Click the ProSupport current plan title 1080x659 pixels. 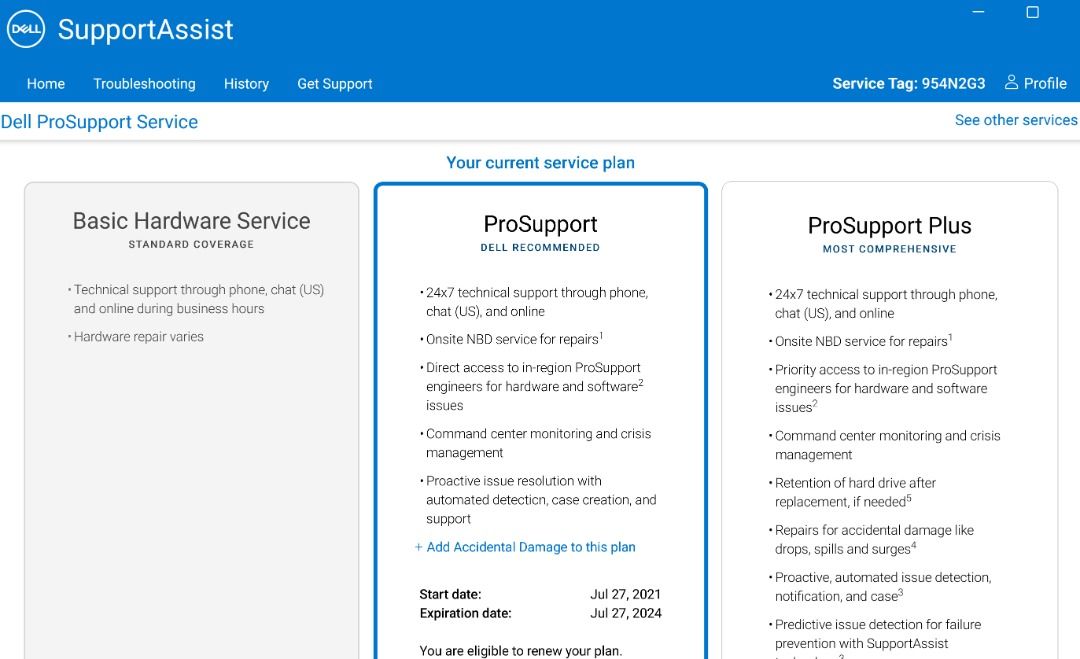tap(540, 224)
